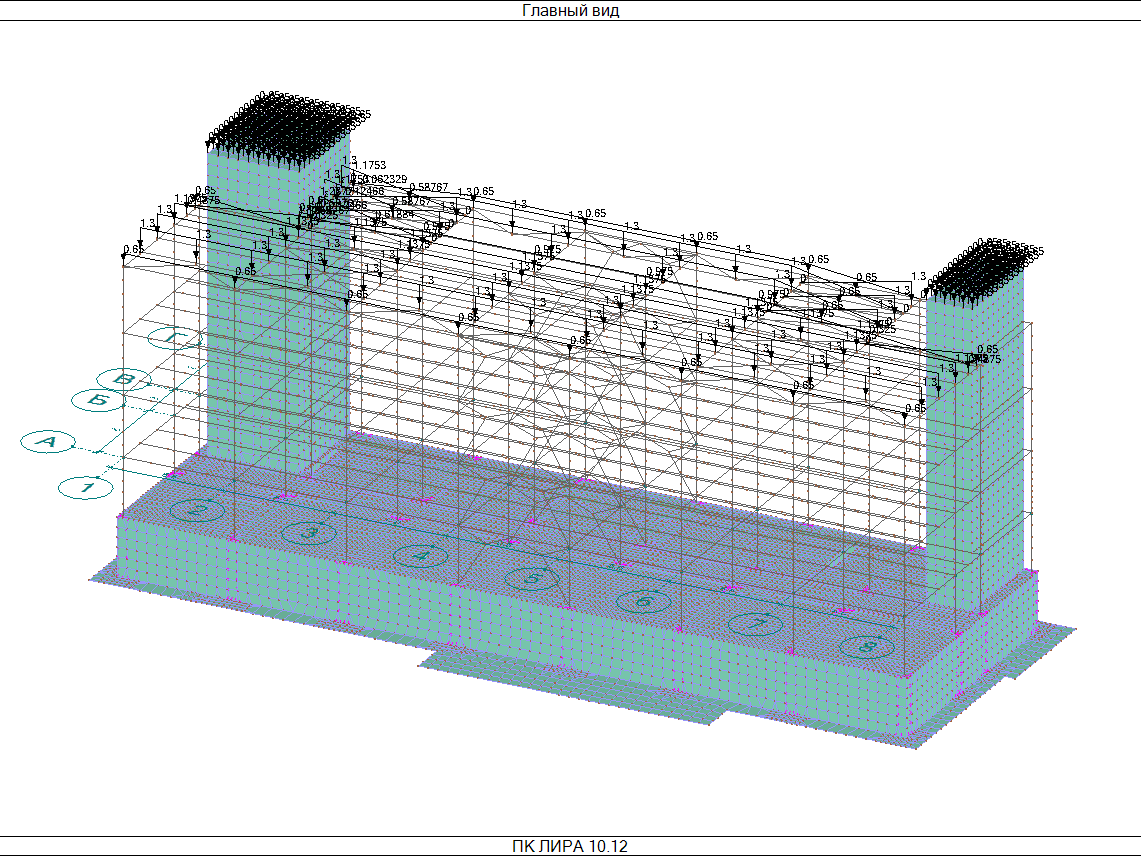The width and height of the screenshot is (1141, 856).
Task: Pick the grid axis marker '5'
Action: 532,579
